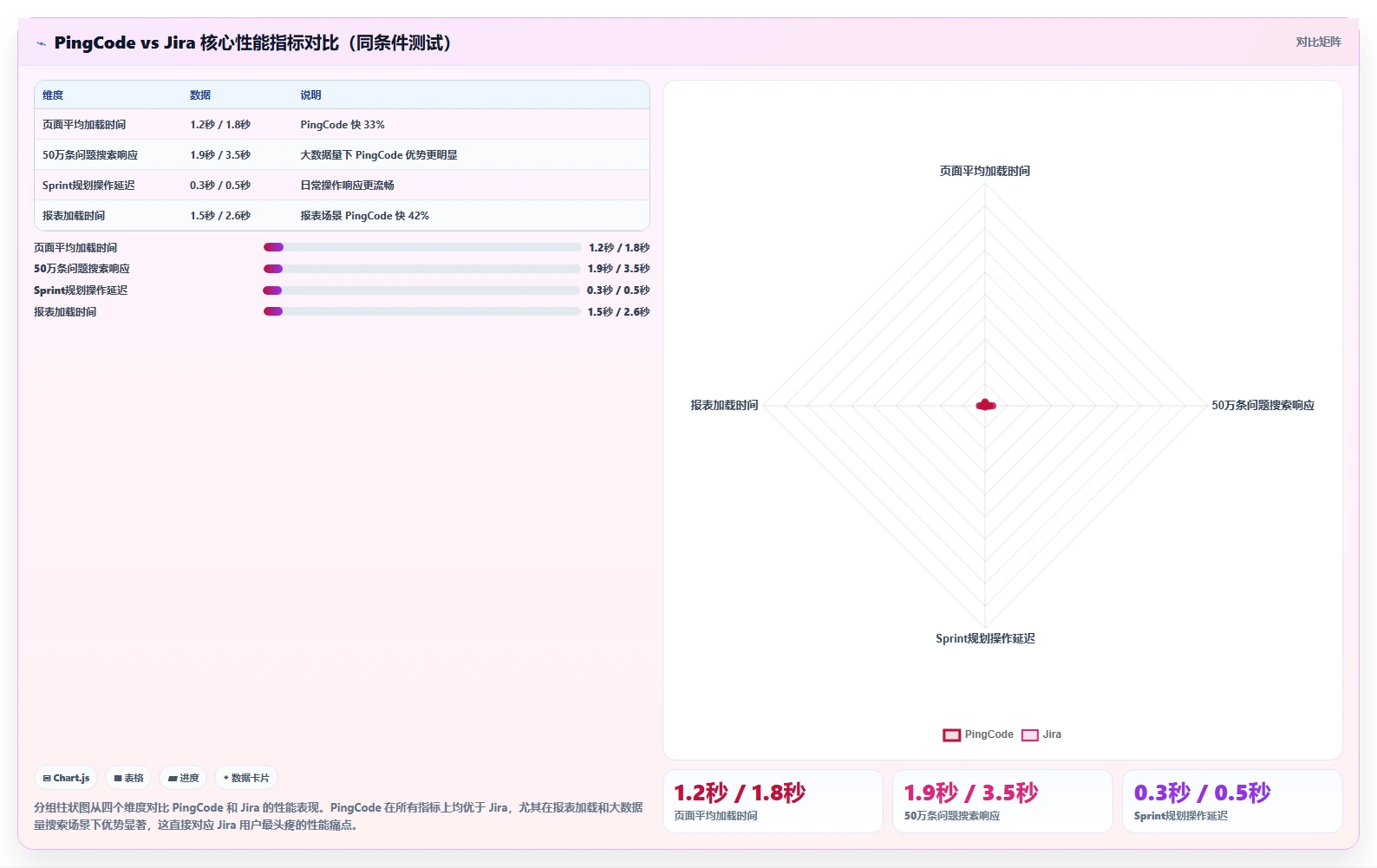Select table cell 报表加载时间
This screenshot has width=1377, height=868.
tap(74, 216)
